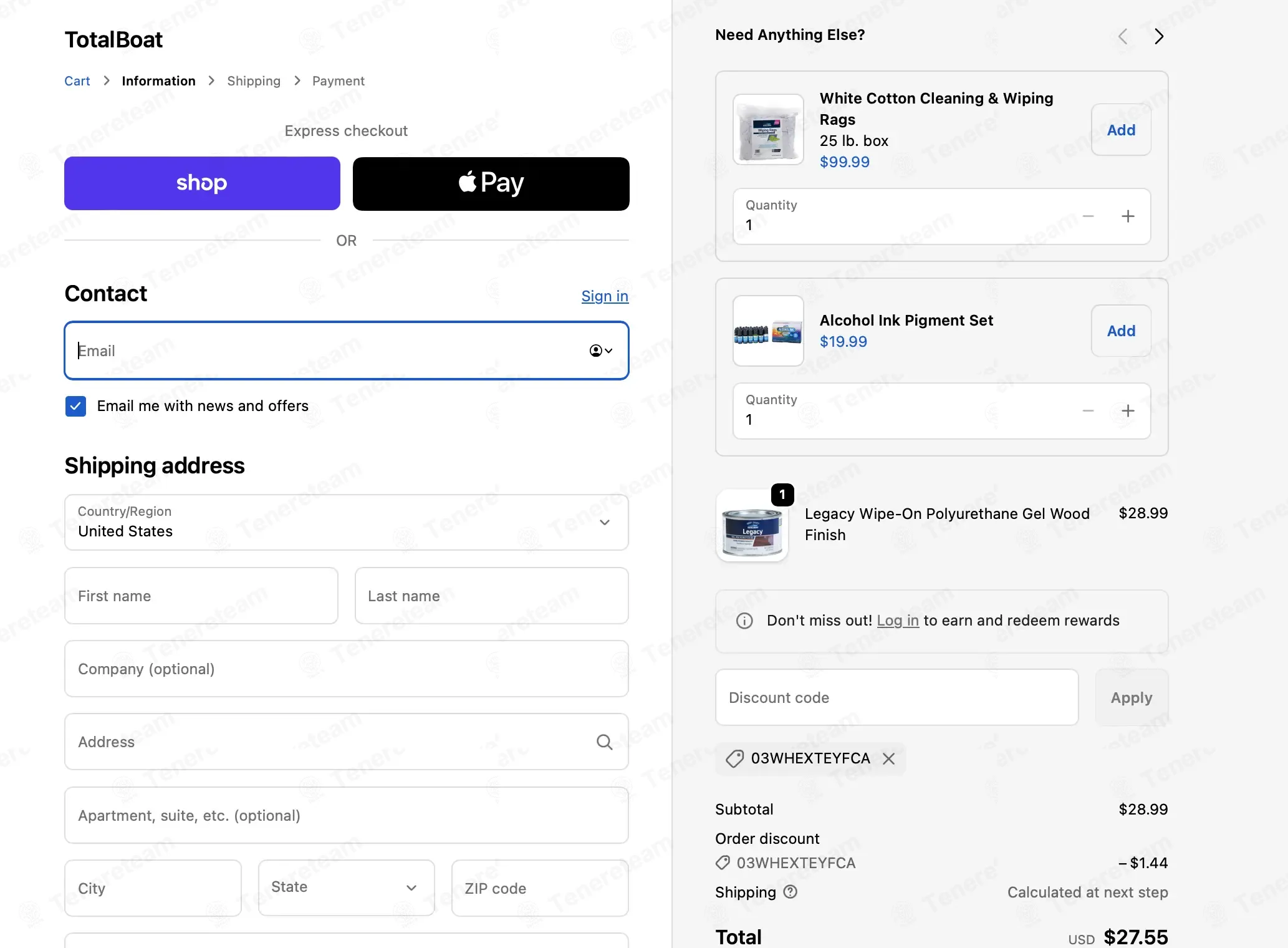Open the contact autofill icon in Email field
The height and width of the screenshot is (948, 1288).
(601, 351)
